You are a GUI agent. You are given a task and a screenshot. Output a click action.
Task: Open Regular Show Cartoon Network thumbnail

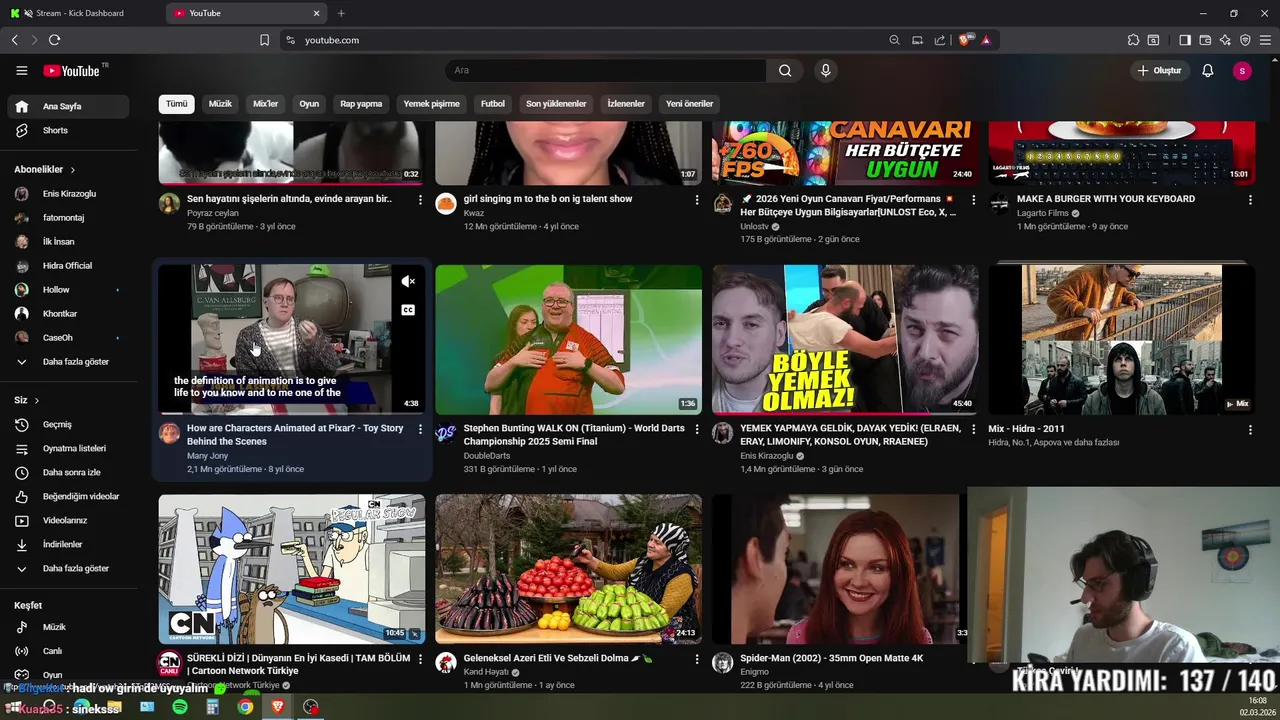(x=291, y=569)
